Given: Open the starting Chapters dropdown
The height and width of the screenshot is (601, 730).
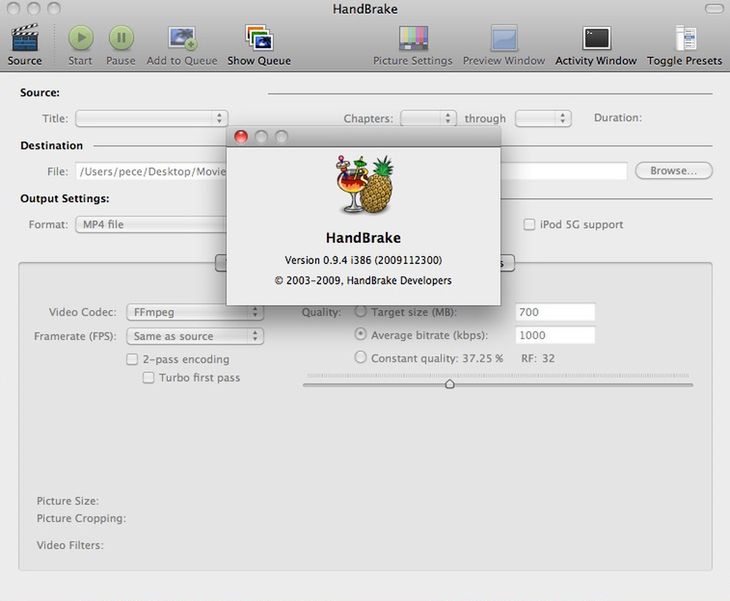Looking at the screenshot, I should [428, 118].
